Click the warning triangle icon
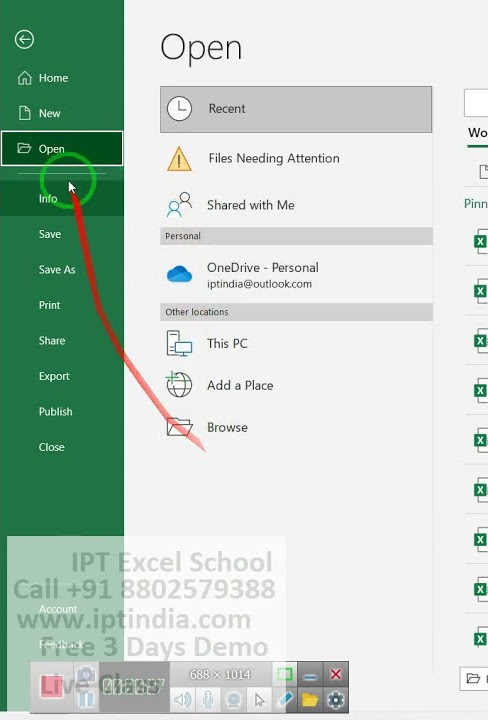488x720 pixels. pyautogui.click(x=179, y=159)
